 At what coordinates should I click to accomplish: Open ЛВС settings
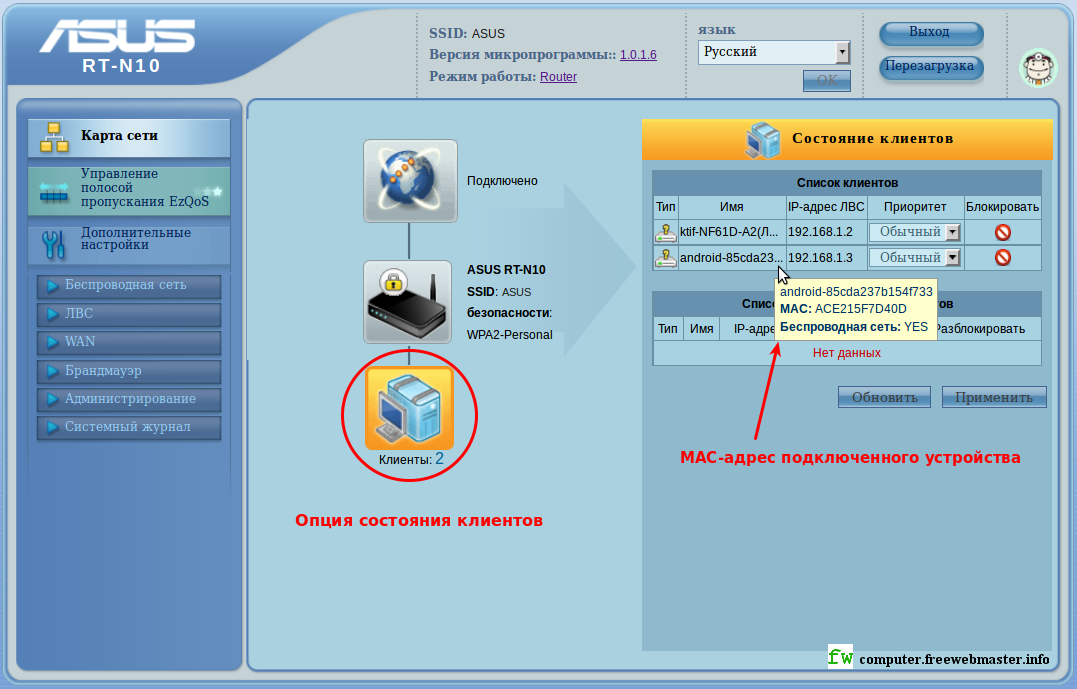click(x=129, y=314)
